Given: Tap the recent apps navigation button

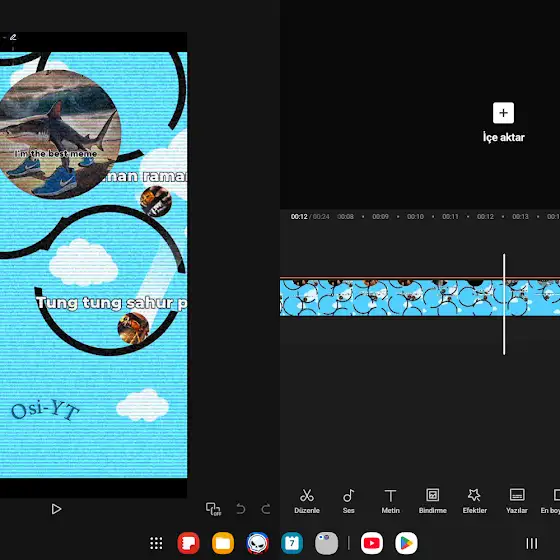Looking at the screenshot, I should point(532,543).
